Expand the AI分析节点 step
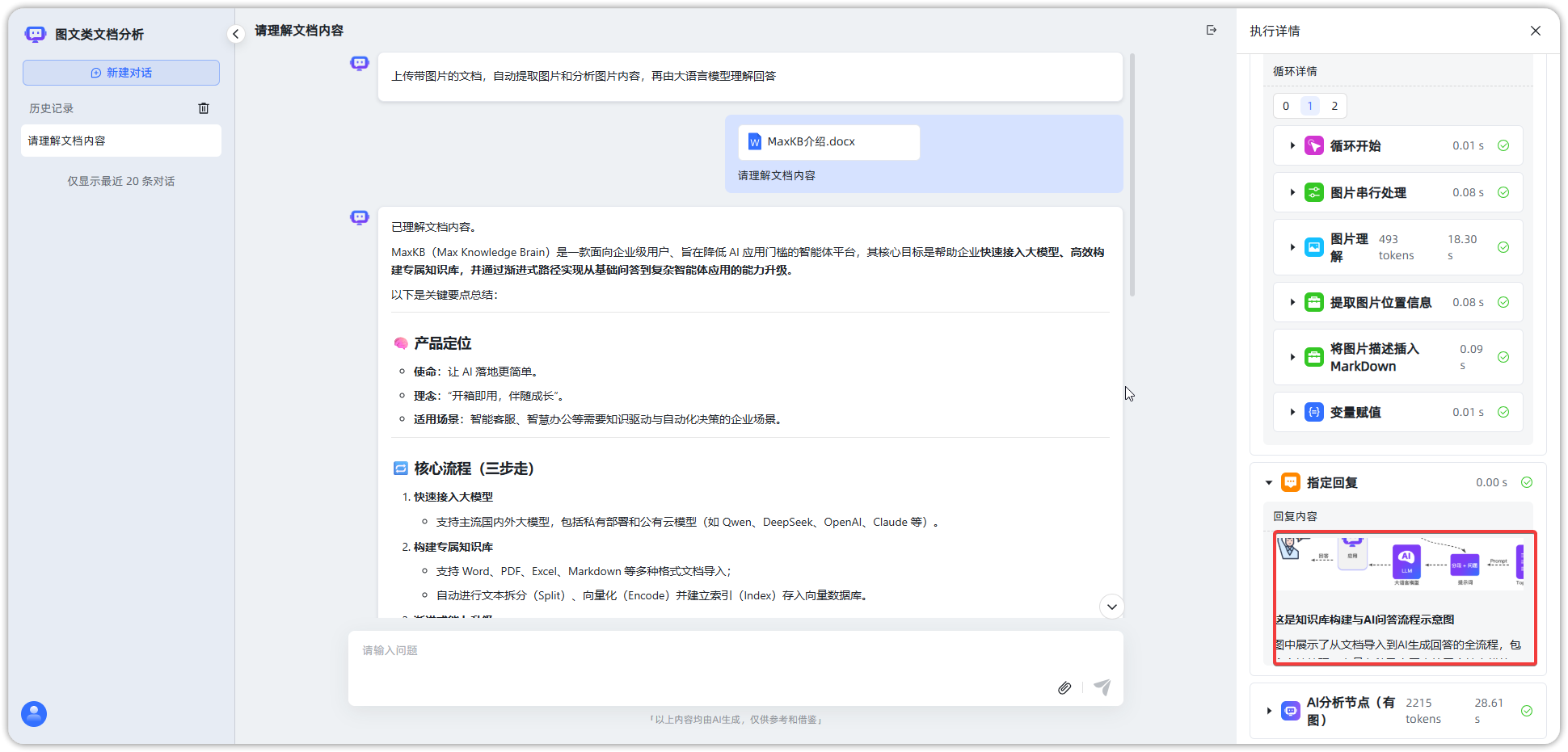 [1269, 712]
